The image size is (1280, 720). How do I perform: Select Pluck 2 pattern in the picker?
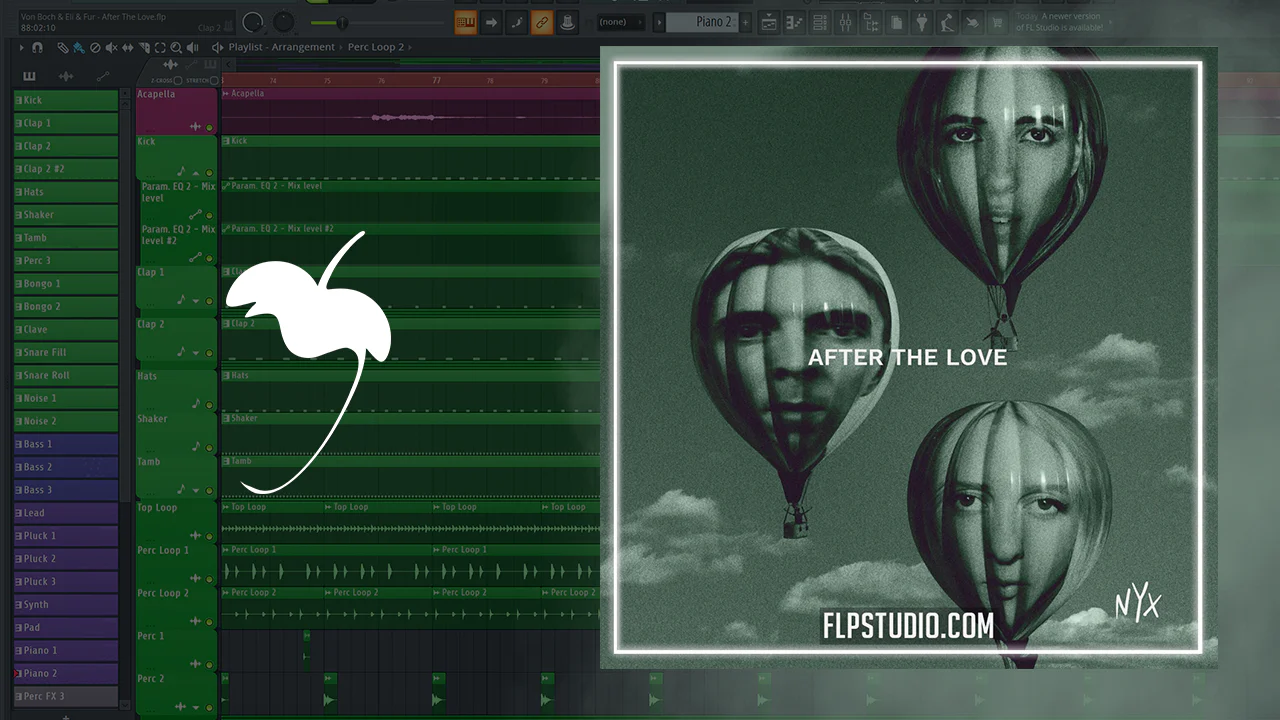pyautogui.click(x=66, y=559)
